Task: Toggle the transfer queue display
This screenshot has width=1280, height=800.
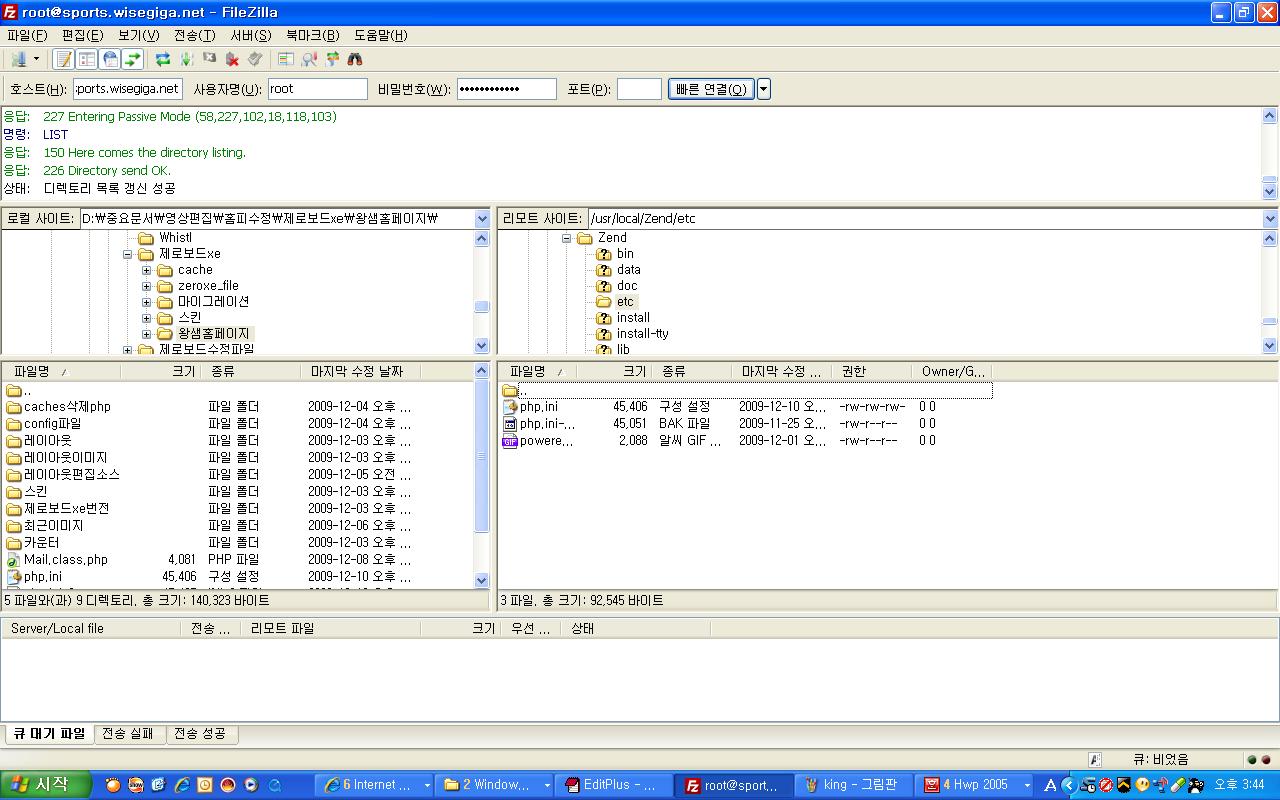Action: point(133,60)
